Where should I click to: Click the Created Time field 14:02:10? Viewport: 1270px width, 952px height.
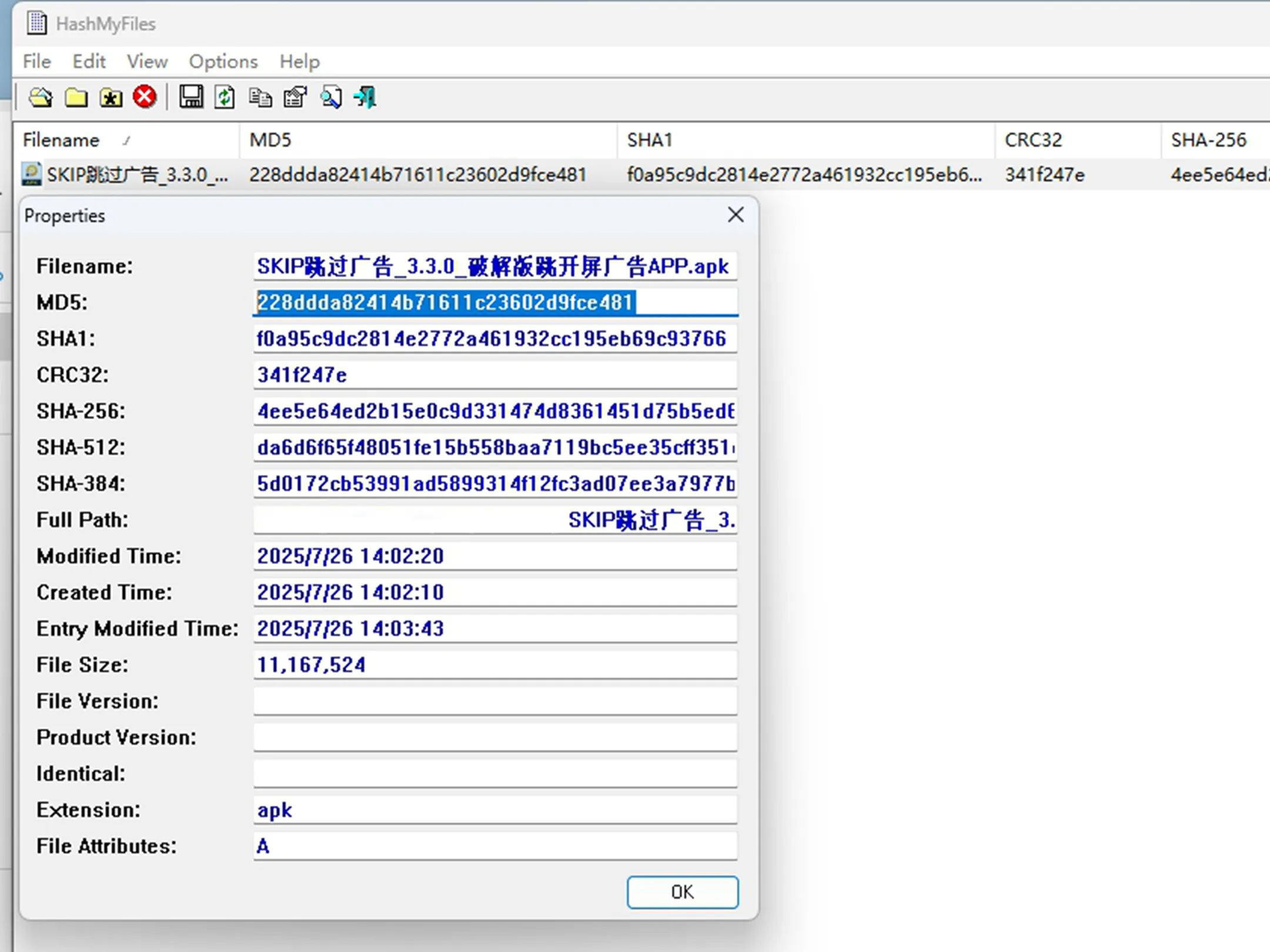tap(495, 592)
